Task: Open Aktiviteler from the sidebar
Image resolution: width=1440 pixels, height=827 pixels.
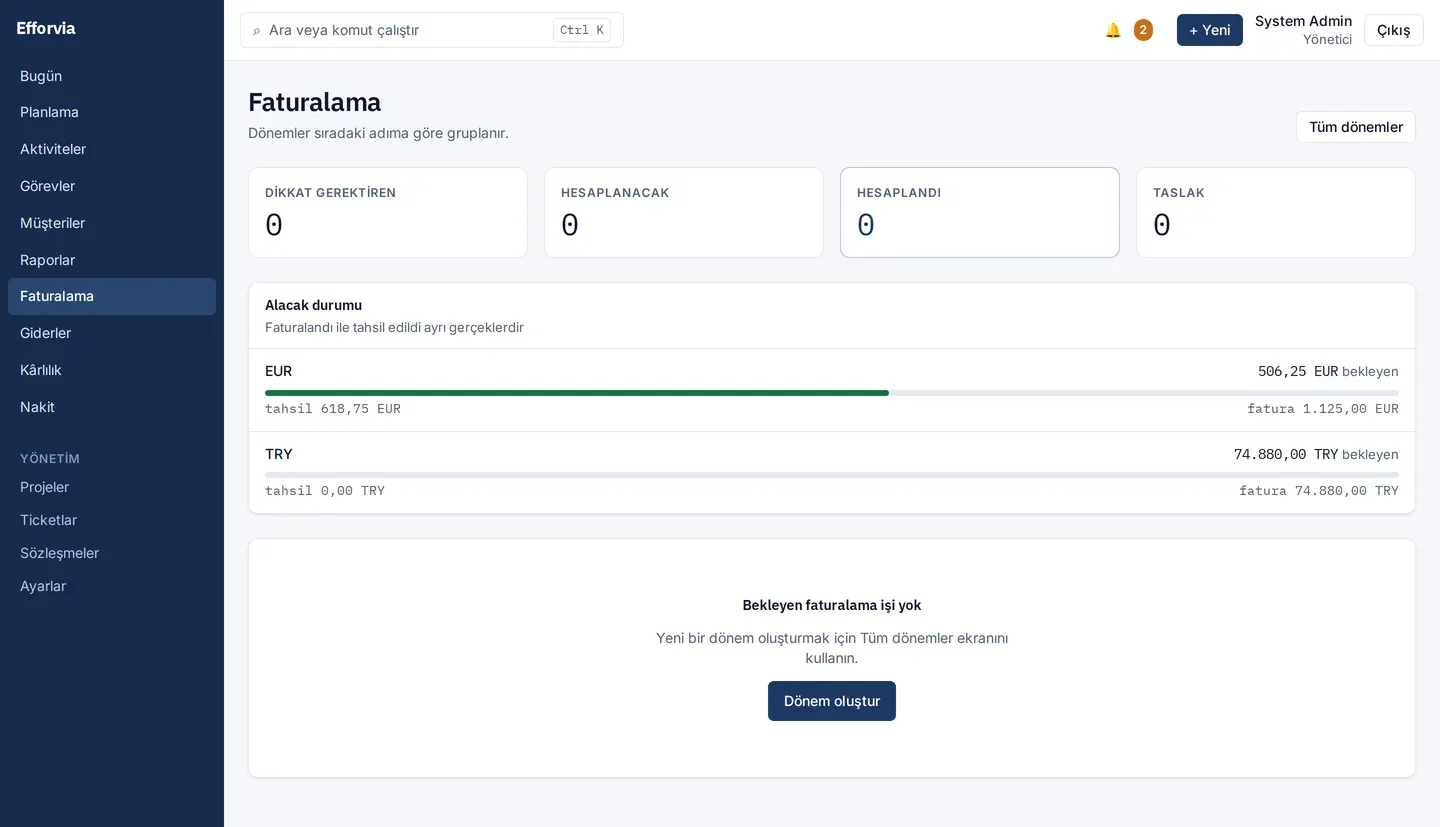Action: (112, 149)
